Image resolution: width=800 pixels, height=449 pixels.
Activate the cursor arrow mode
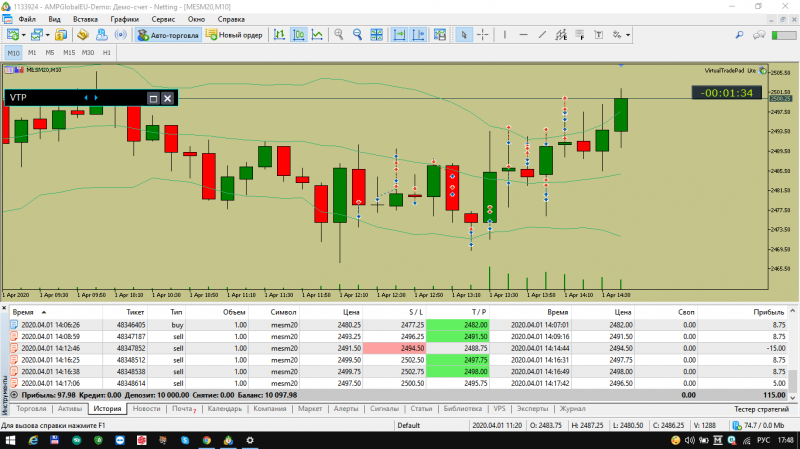[x=463, y=35]
